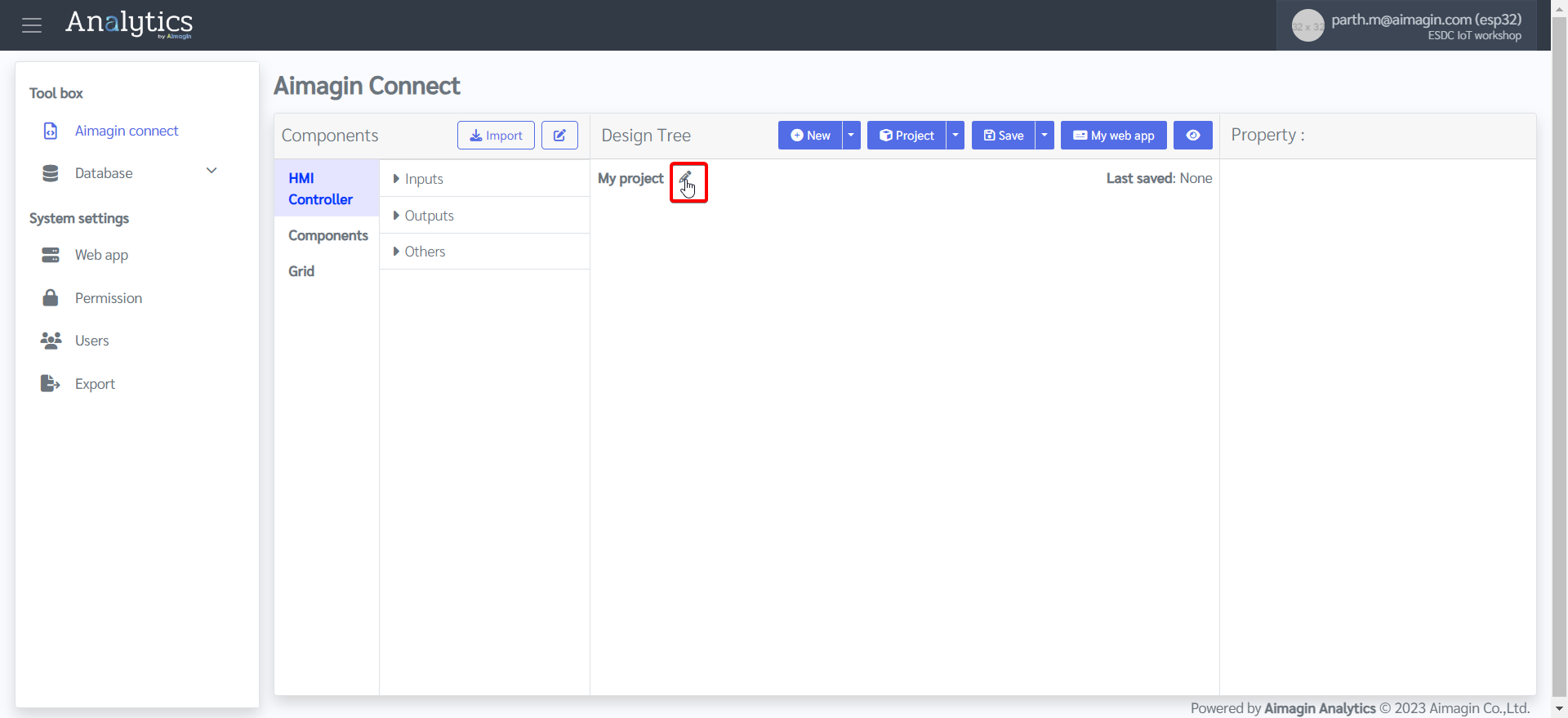
Task: Open Permission settings
Action: point(109,298)
